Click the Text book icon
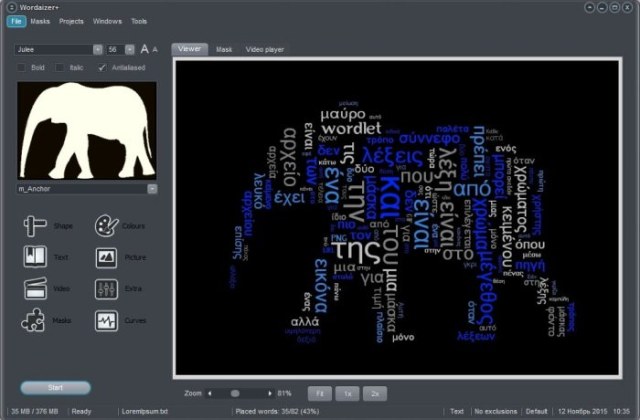Image resolution: width=640 pixels, height=420 pixels. [x=34, y=258]
